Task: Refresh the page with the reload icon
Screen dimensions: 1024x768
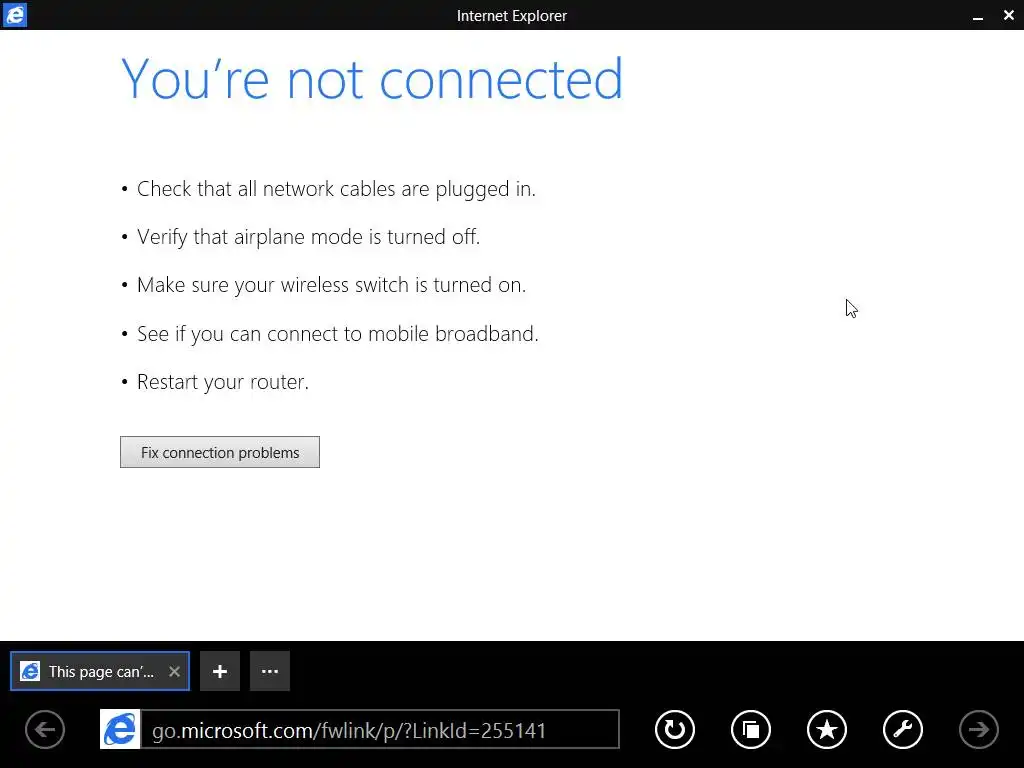Action: pyautogui.click(x=675, y=729)
